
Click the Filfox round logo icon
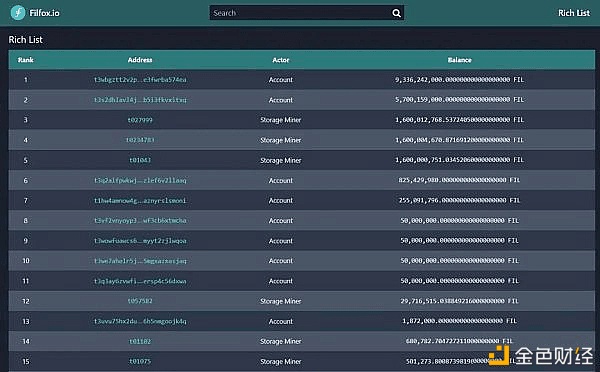click(x=18, y=13)
